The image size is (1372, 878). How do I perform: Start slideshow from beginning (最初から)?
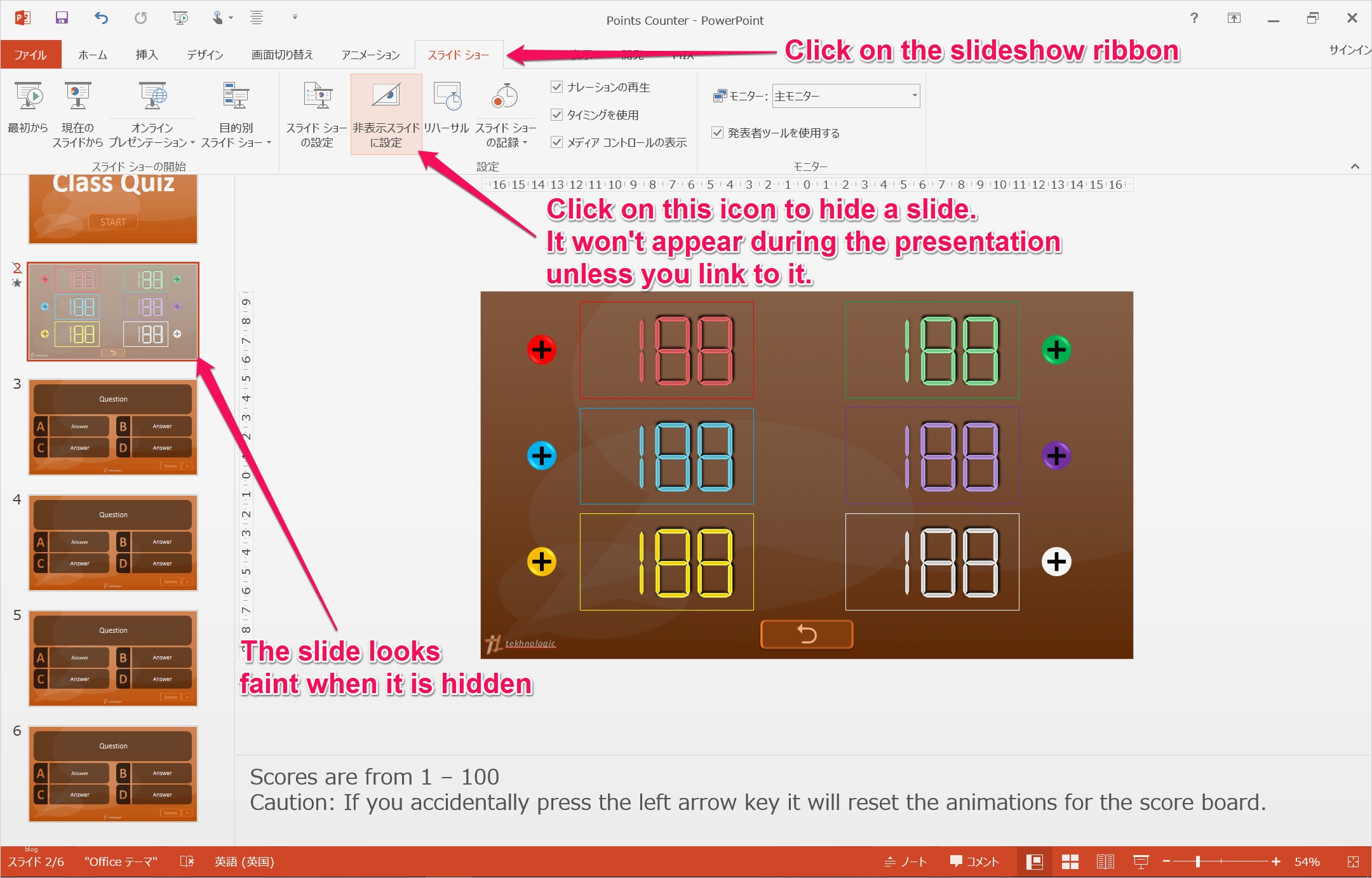coord(28,107)
